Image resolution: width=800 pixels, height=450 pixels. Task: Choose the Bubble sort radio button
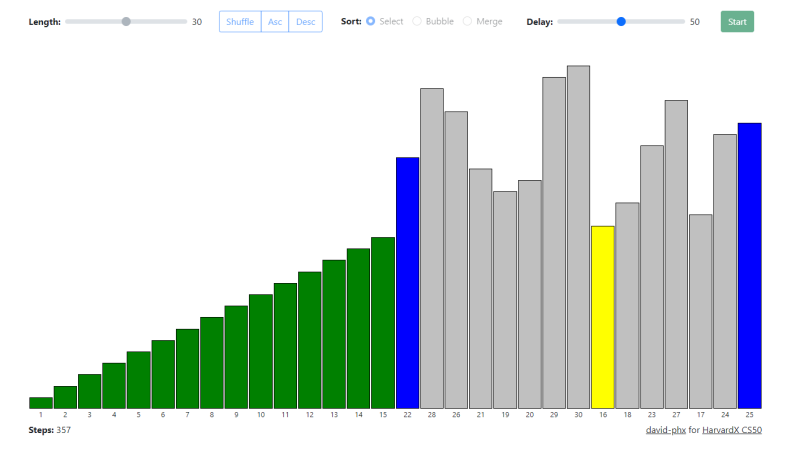[x=417, y=21]
